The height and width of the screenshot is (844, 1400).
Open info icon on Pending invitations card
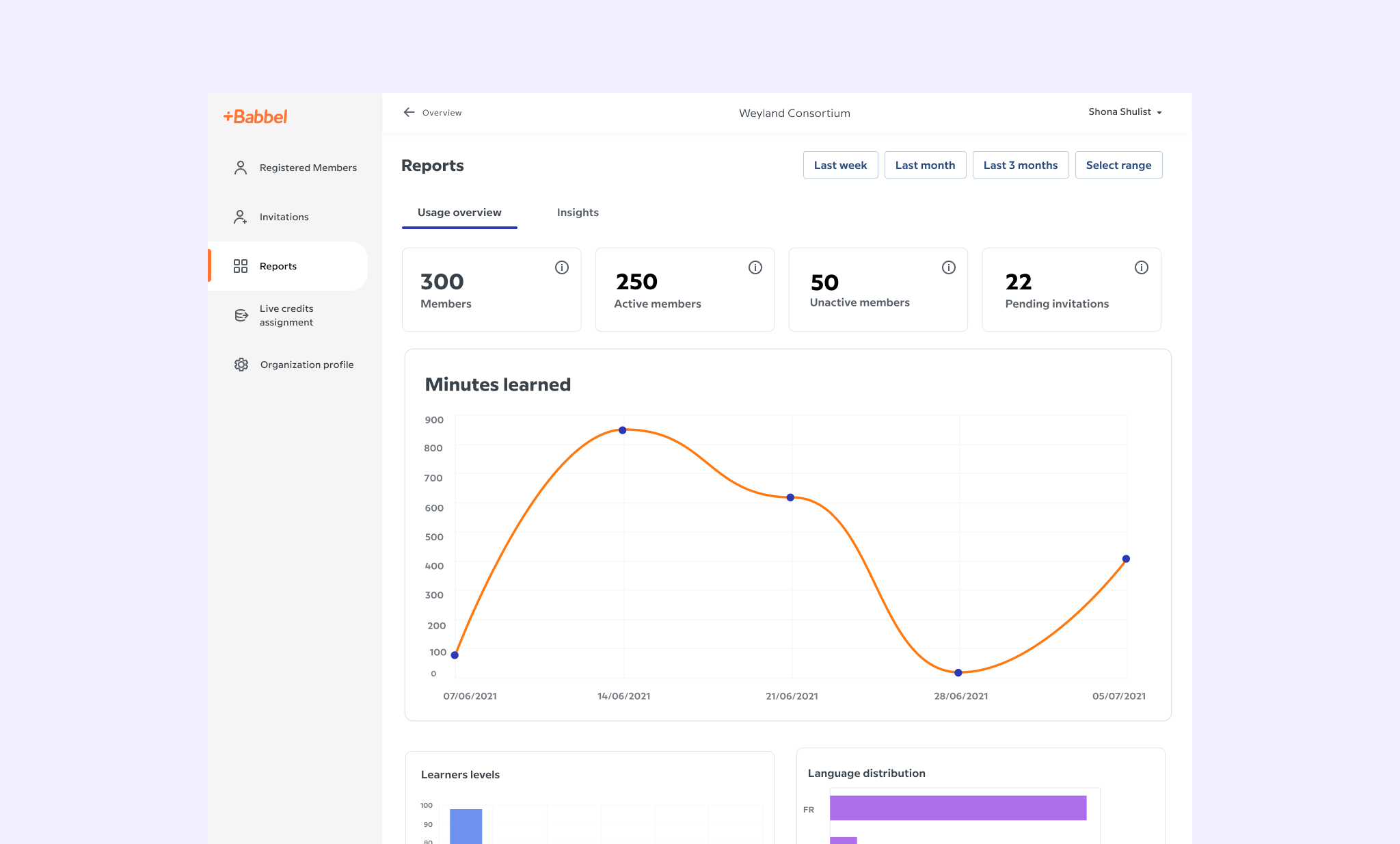coord(1142,267)
